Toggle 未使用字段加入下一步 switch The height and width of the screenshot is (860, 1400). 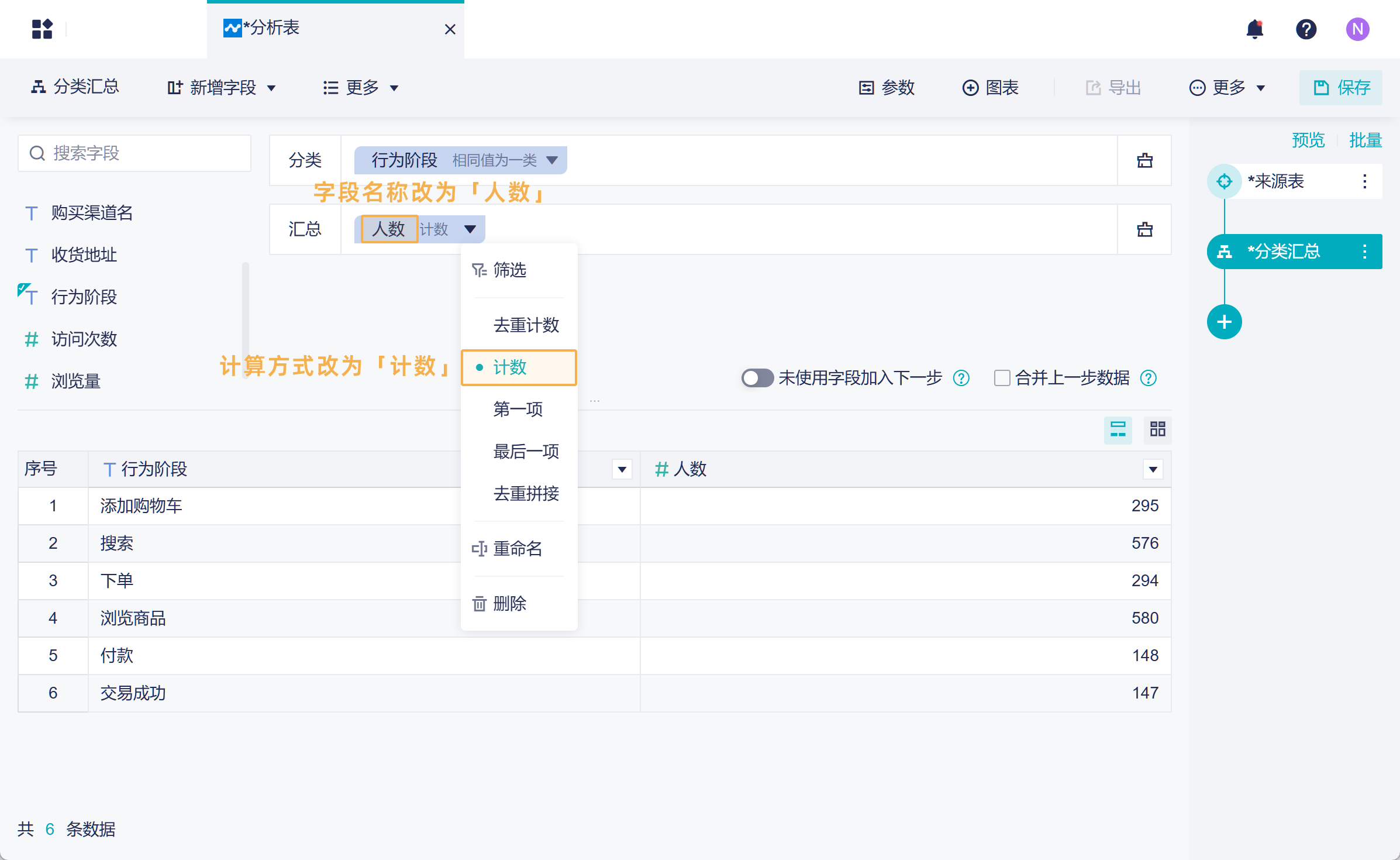tap(757, 378)
